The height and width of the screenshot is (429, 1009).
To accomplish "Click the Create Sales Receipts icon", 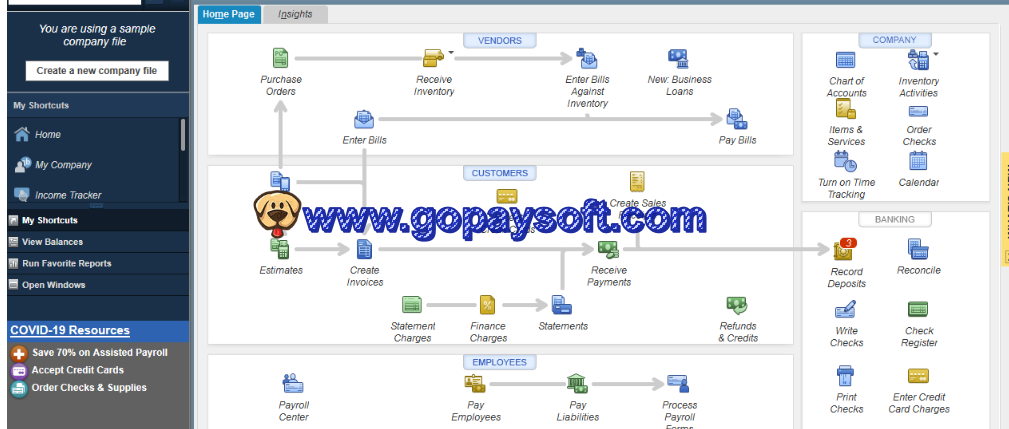I will [x=637, y=181].
